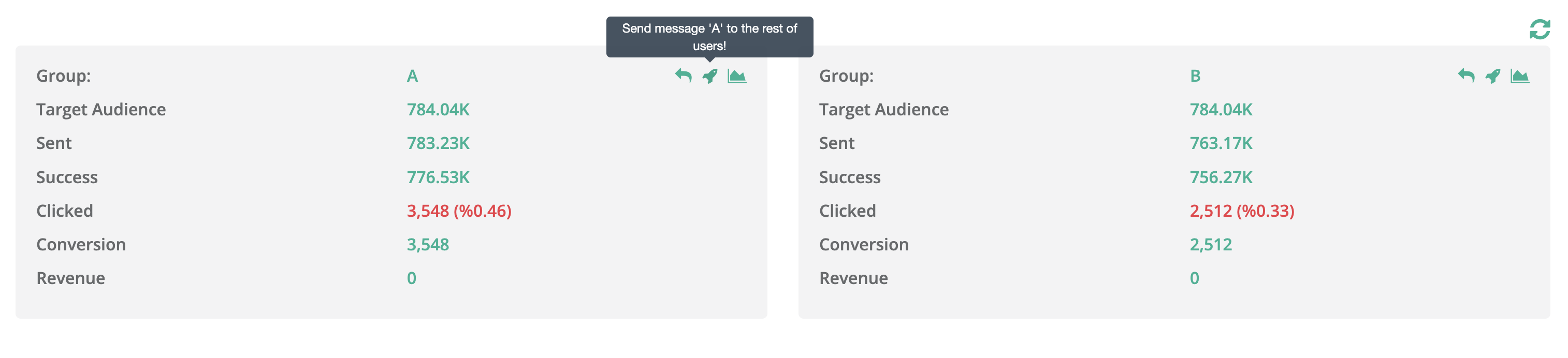Viewport: 1568px width, 358px height.
Task: Click Group B's Sent value 763.17K
Action: (x=1221, y=143)
